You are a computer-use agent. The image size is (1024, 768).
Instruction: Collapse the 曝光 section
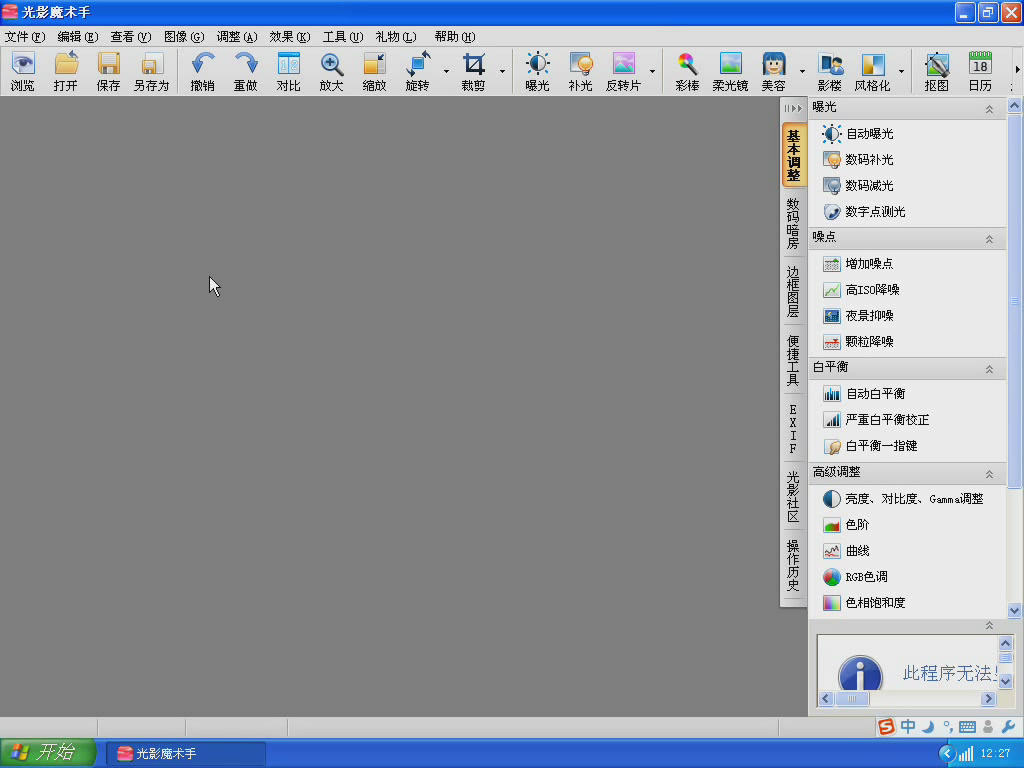(989, 109)
